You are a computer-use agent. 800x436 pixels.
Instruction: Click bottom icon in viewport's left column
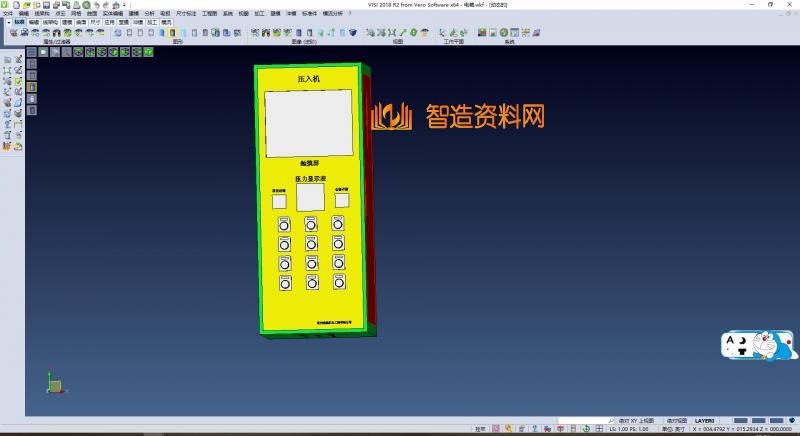[x=32, y=110]
